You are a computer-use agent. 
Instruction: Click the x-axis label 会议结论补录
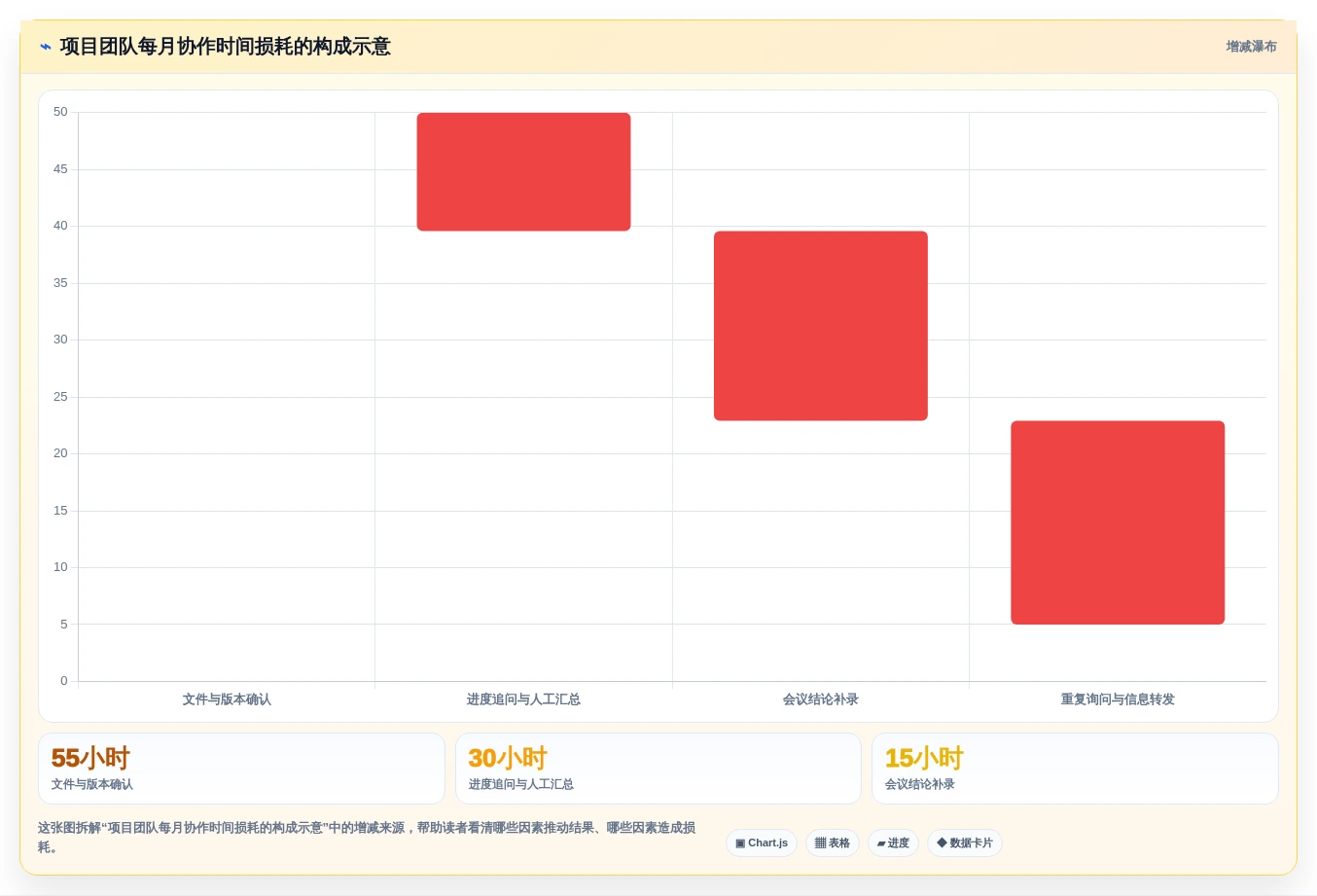(821, 699)
